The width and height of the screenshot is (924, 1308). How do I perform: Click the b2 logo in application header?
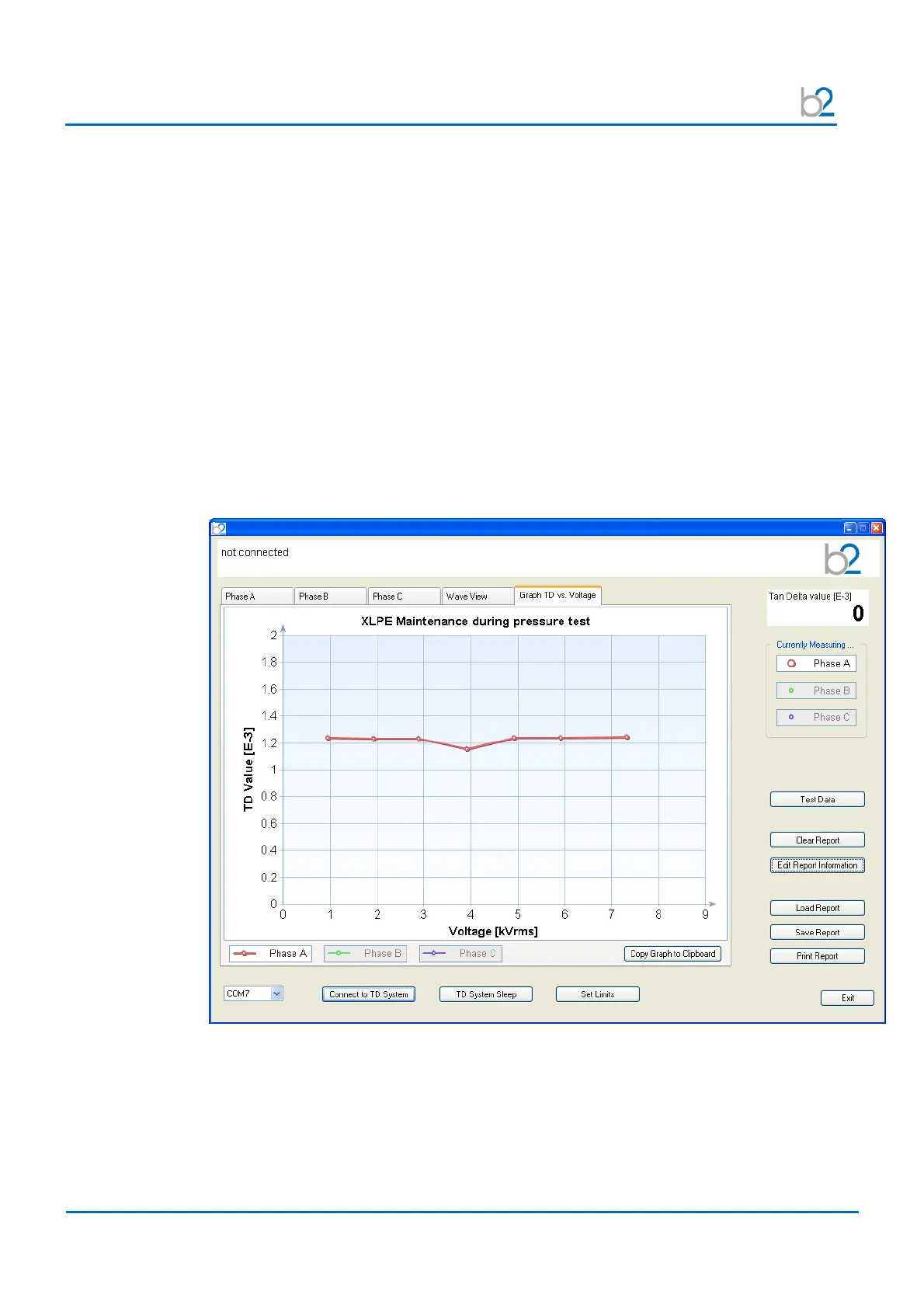point(842,558)
